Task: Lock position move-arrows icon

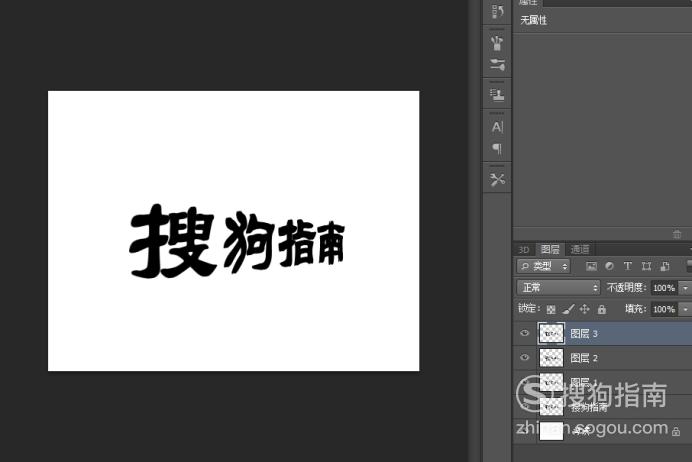Action: [x=585, y=309]
